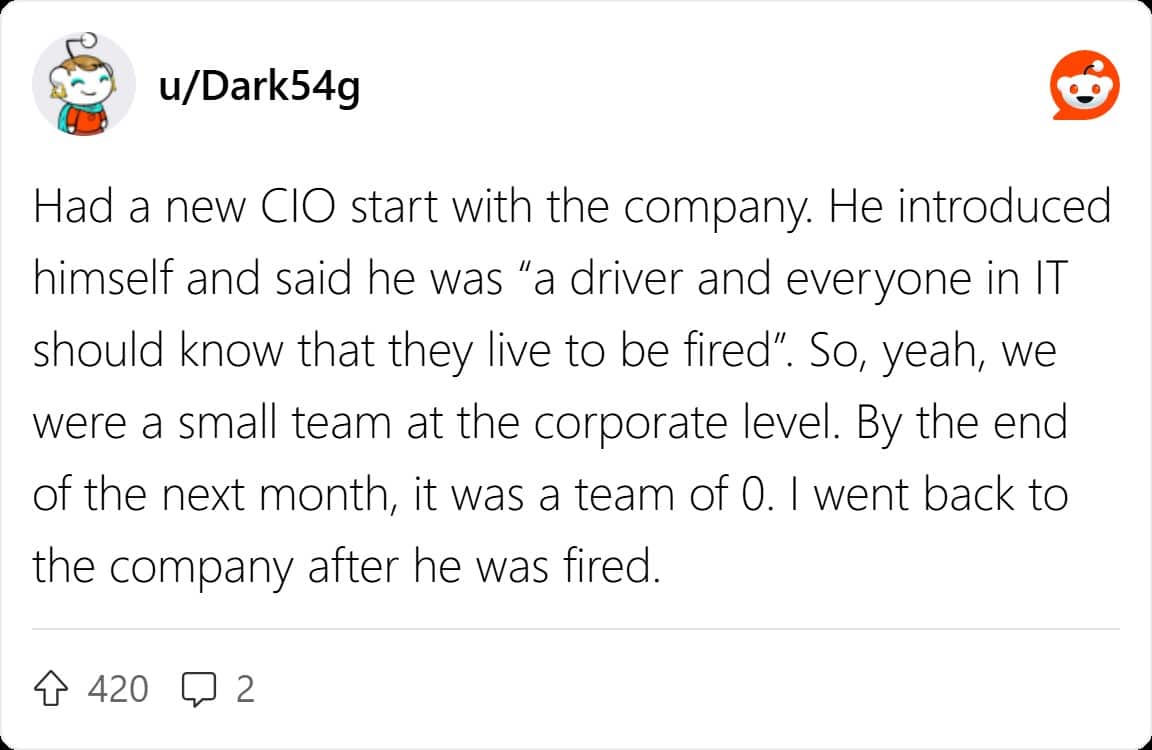Open the Reddit logo icon at top right
Viewport: 1152px width, 750px height.
pos(1085,87)
